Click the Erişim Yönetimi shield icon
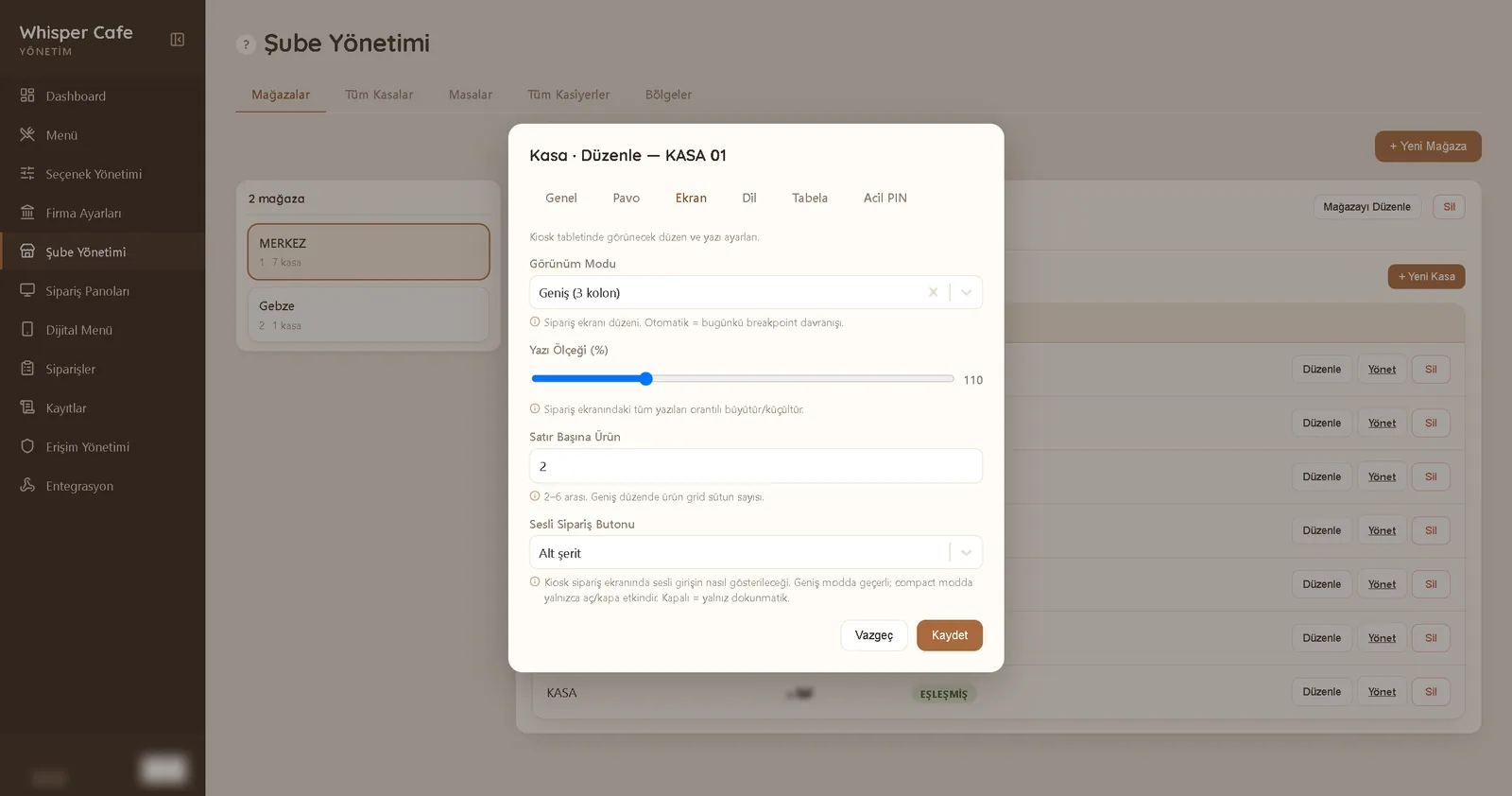 click(x=27, y=446)
